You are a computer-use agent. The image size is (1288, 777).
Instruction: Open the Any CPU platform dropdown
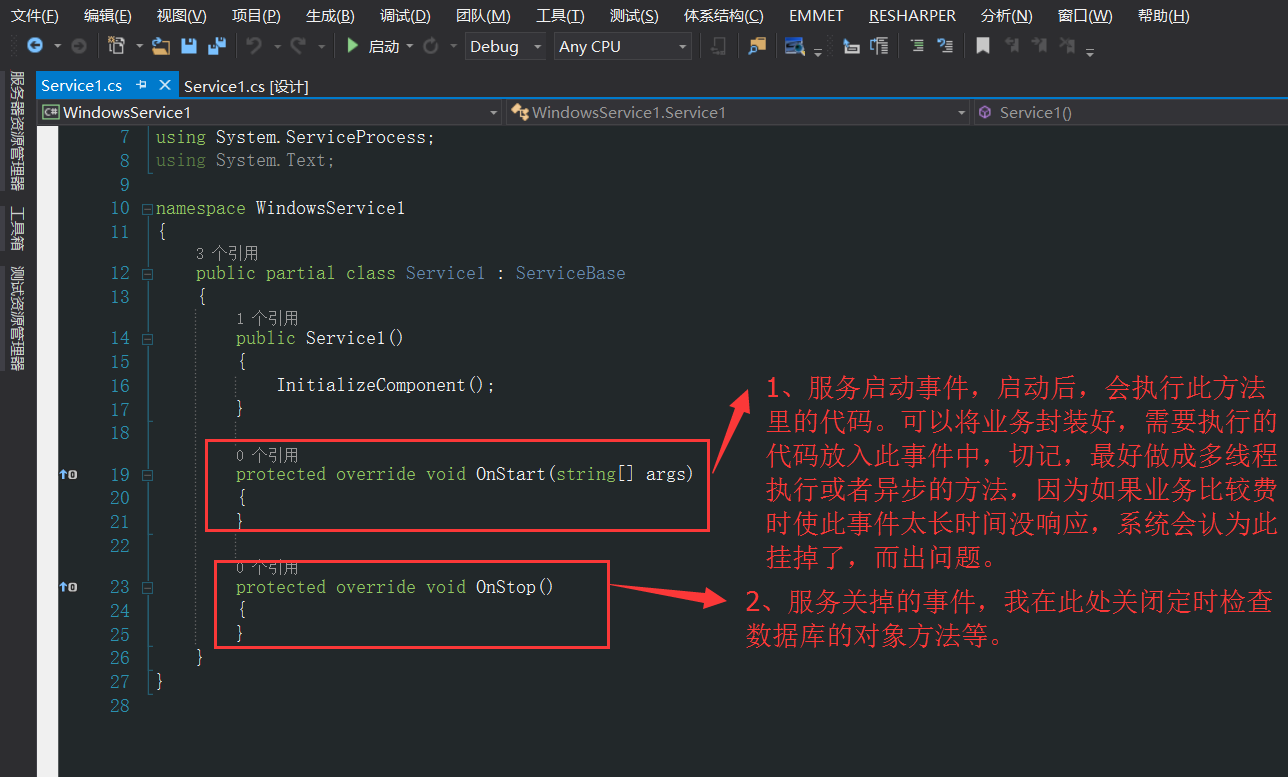[x=623, y=46]
